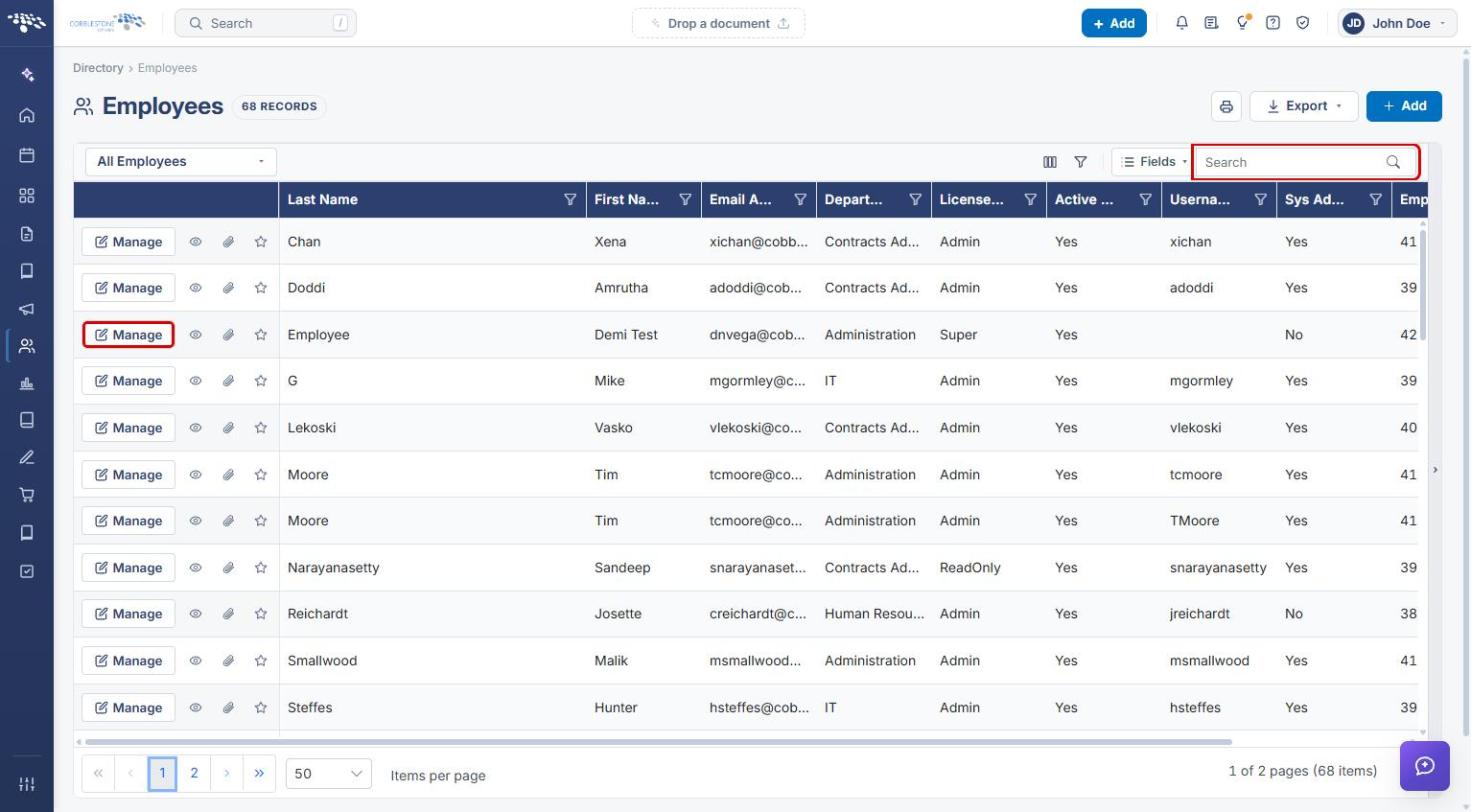Click the eye icon on Narayanasetty row
Viewport: 1471px width, 812px height.
click(x=196, y=568)
